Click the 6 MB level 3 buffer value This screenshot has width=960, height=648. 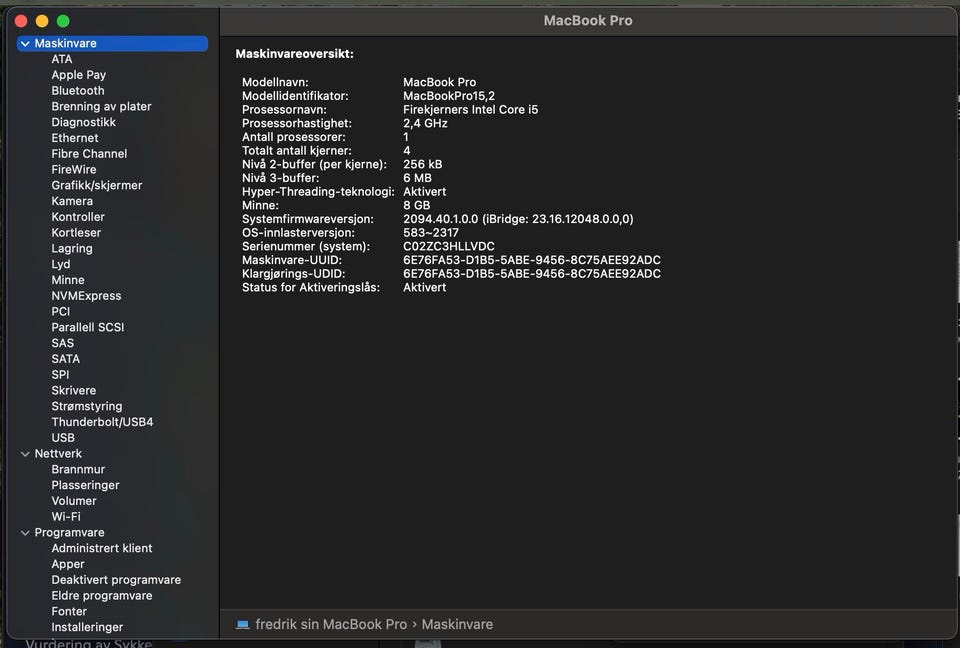pyautogui.click(x=417, y=178)
